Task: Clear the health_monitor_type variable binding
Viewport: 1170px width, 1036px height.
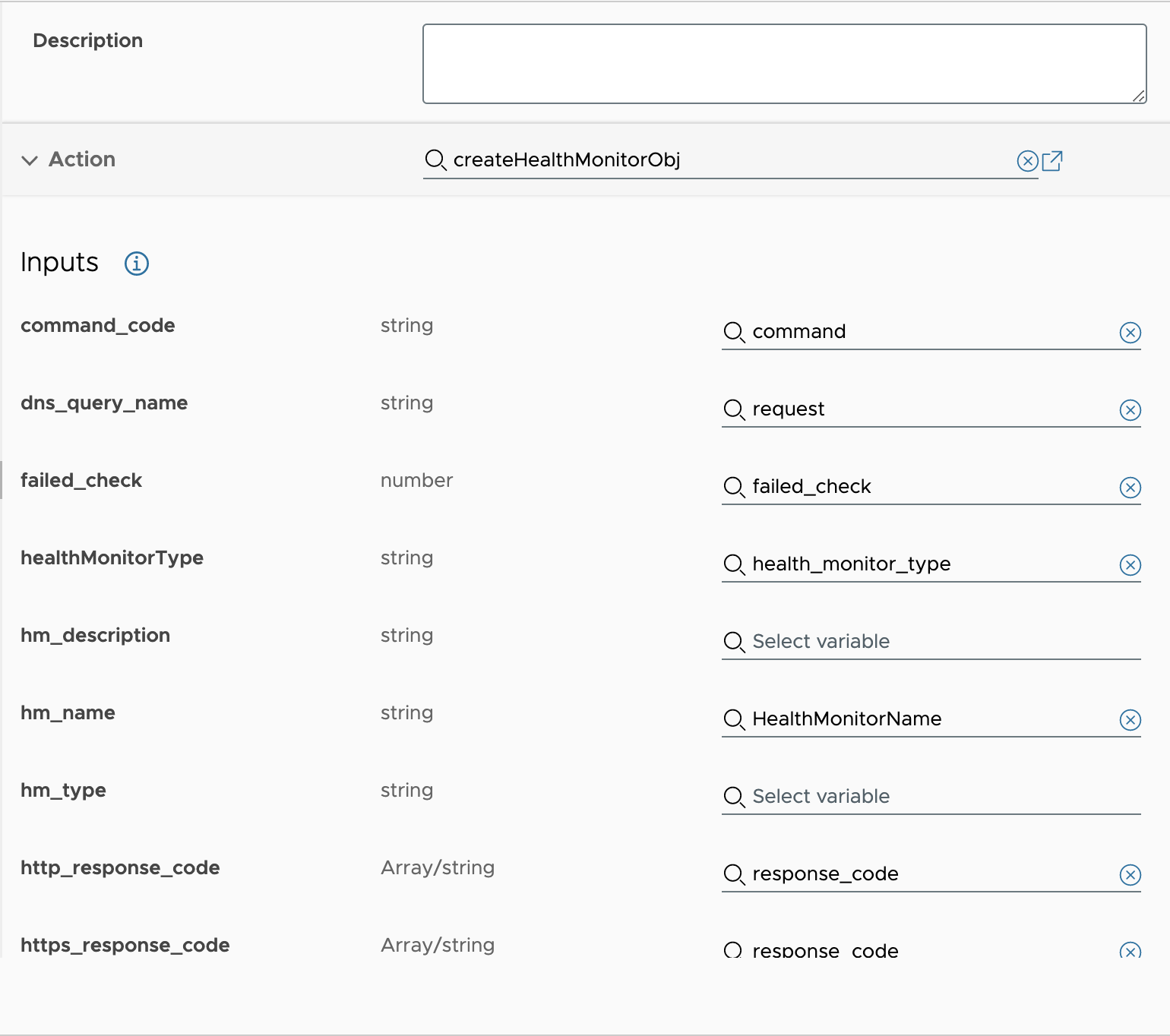Action: 1130,565
